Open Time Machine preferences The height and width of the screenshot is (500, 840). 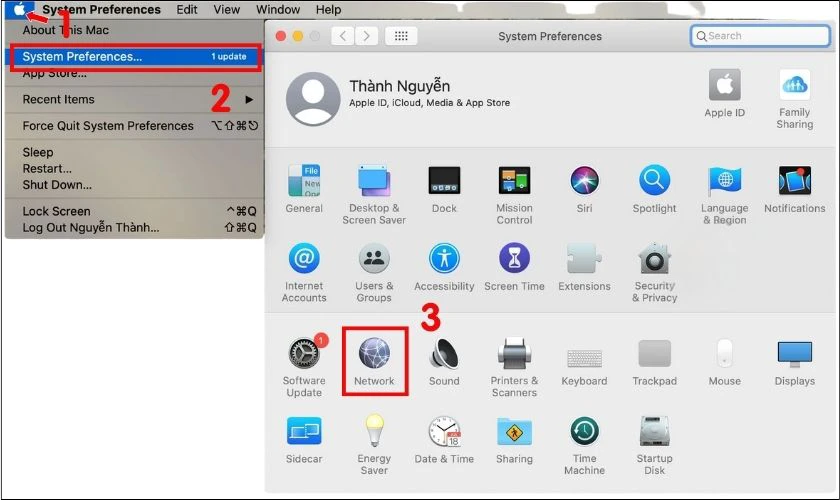click(584, 445)
